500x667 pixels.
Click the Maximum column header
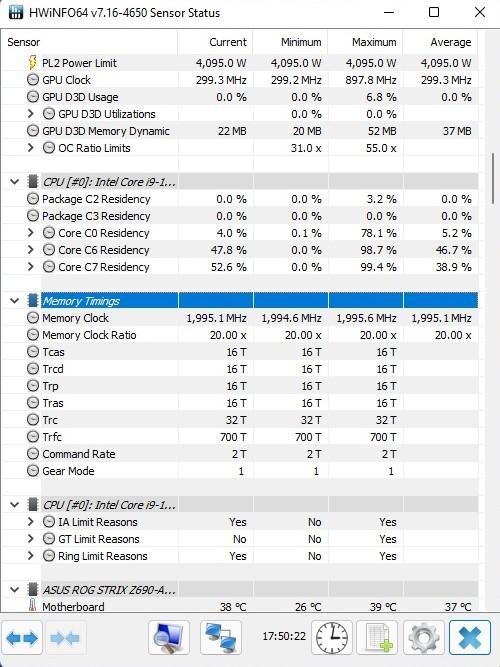(x=366, y=42)
